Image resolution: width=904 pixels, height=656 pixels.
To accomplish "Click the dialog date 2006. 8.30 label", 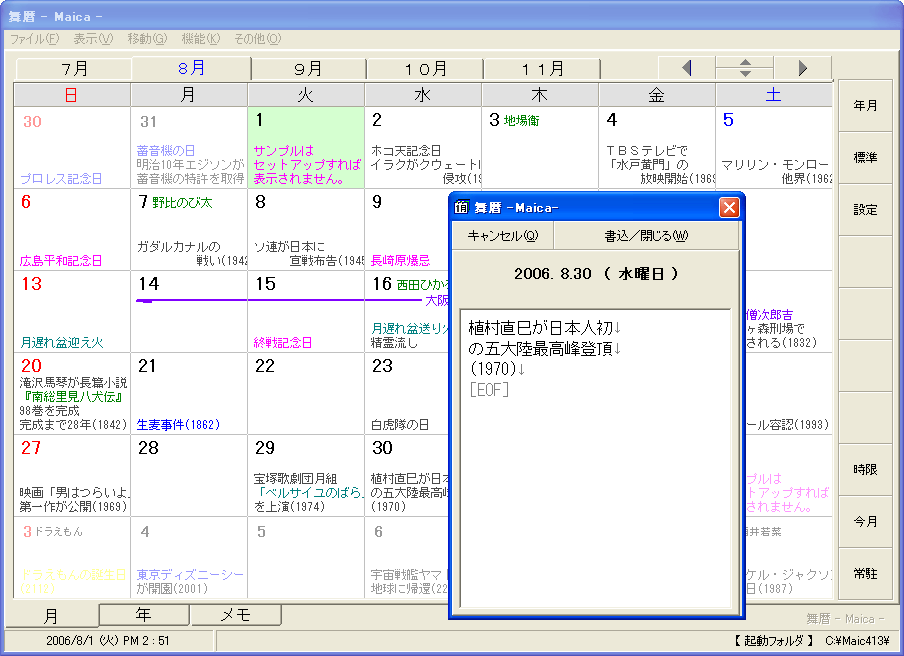I will [596, 273].
